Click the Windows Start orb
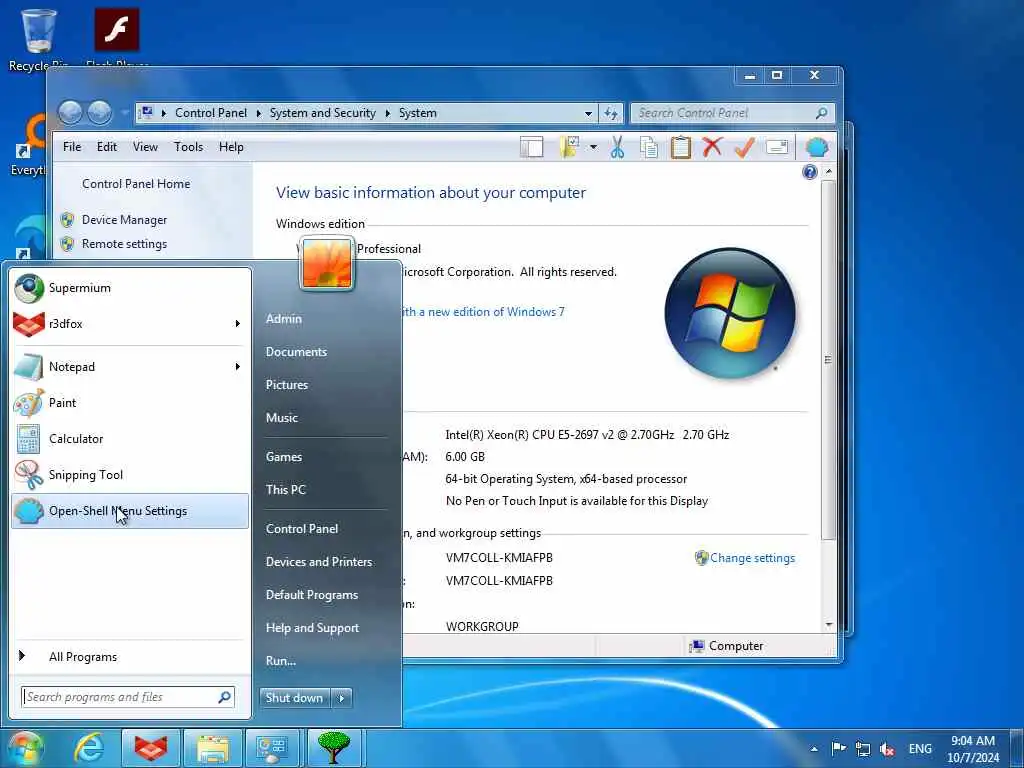This screenshot has height=768, width=1024. click(x=26, y=748)
